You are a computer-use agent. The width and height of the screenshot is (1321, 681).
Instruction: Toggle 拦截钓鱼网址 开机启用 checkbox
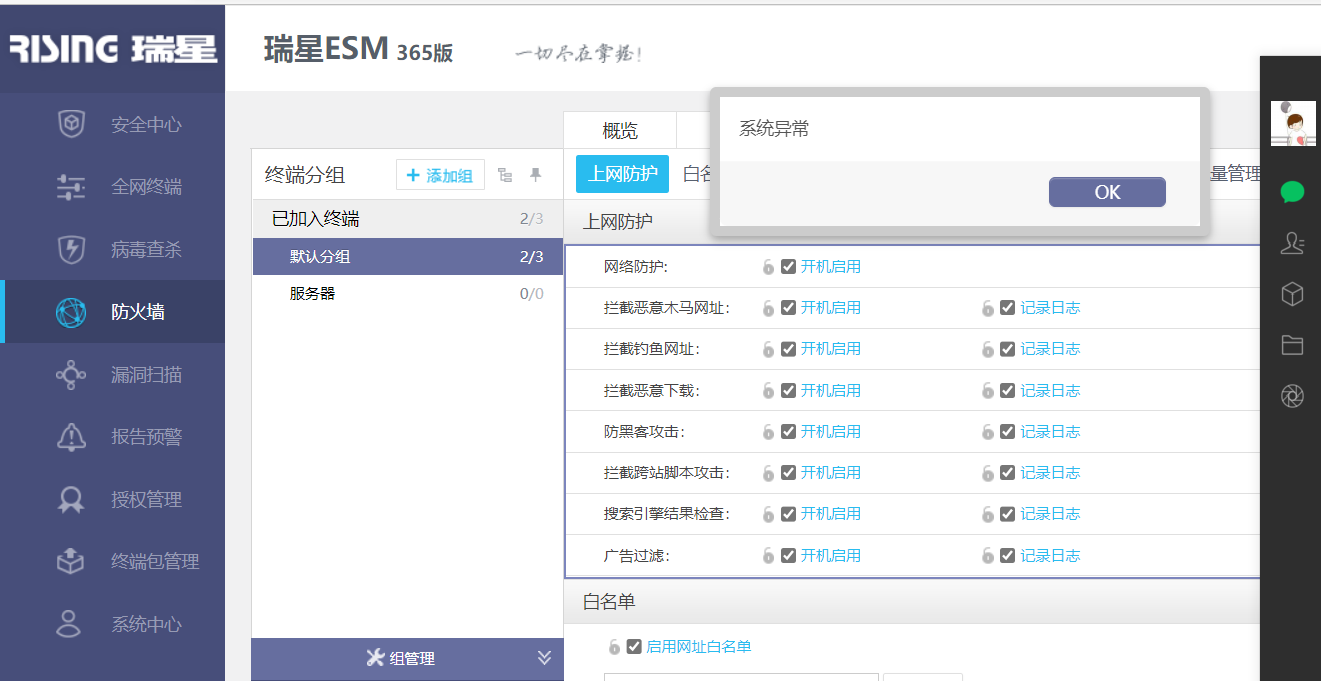tap(789, 349)
